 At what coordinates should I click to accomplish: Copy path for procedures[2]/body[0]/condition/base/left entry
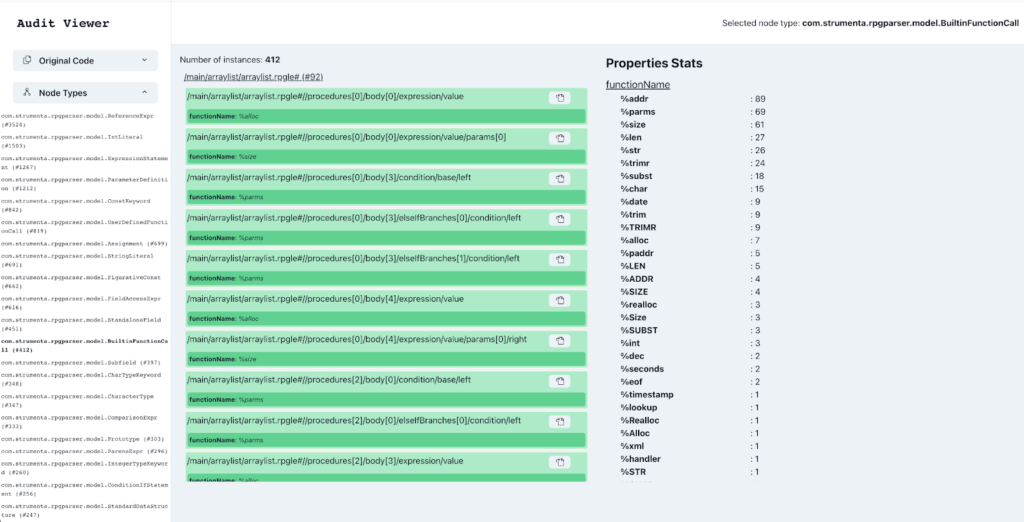coord(561,381)
